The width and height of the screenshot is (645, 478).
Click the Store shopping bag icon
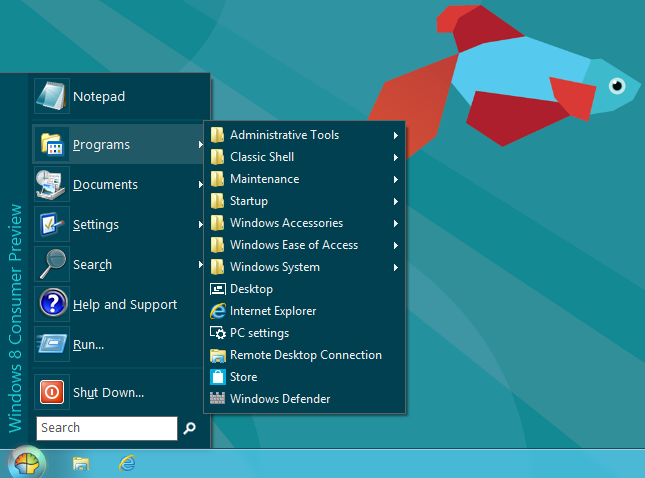pos(218,377)
